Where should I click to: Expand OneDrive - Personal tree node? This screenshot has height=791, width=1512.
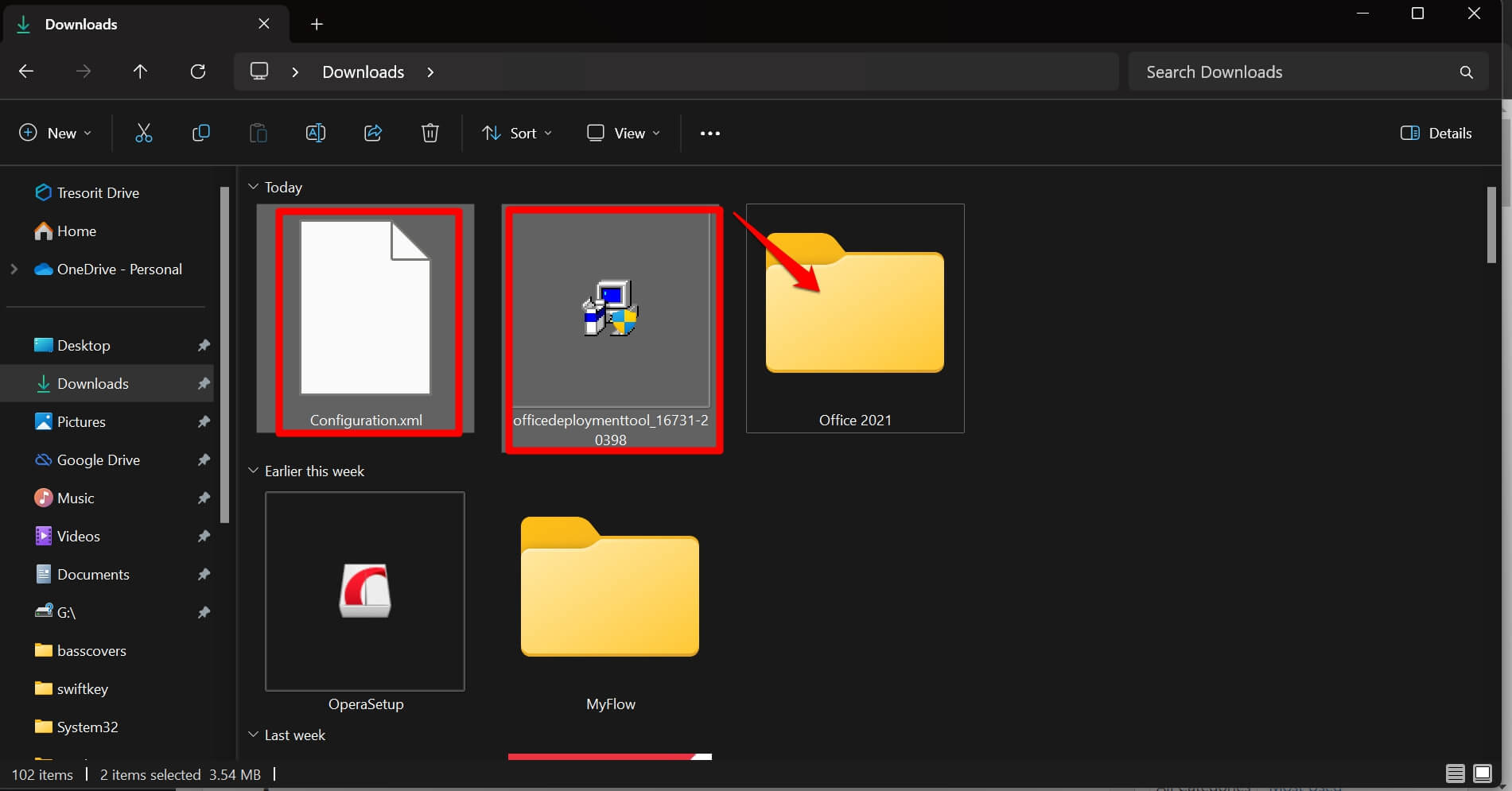click(x=14, y=269)
